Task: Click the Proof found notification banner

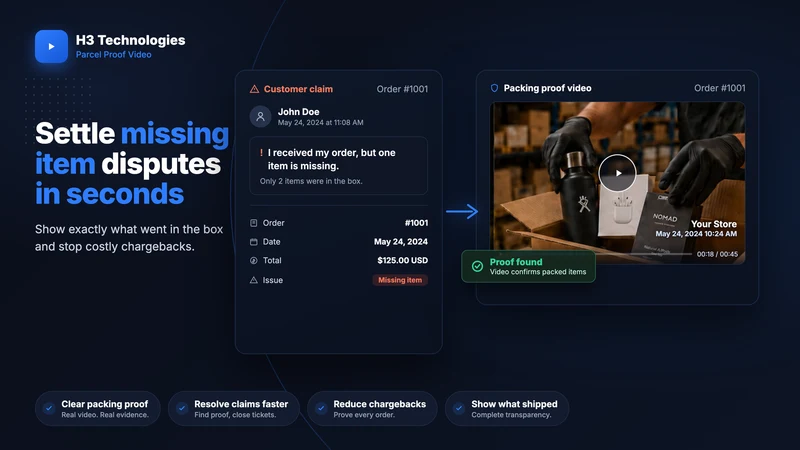Action: (528, 266)
